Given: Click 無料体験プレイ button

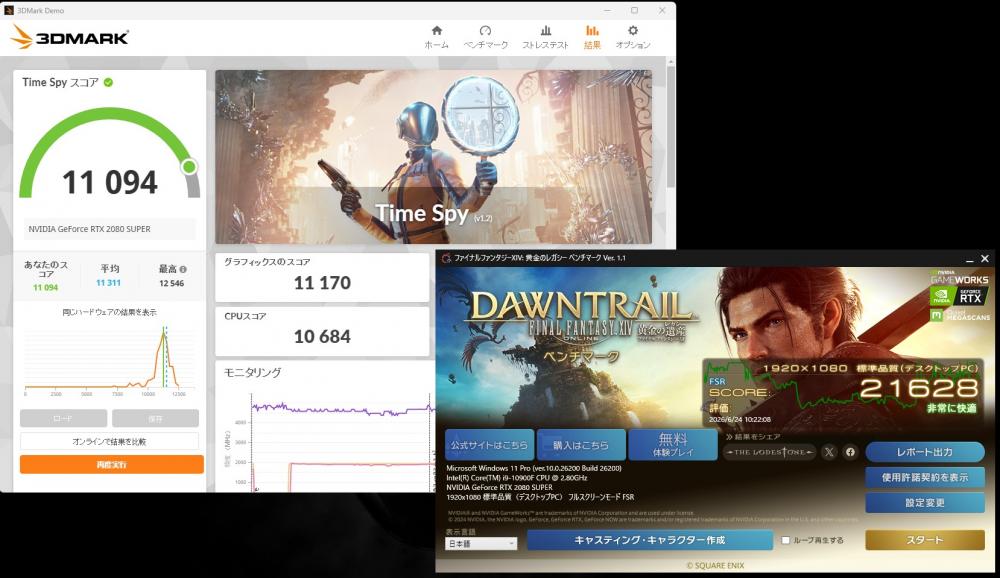Looking at the screenshot, I should tap(672, 445).
